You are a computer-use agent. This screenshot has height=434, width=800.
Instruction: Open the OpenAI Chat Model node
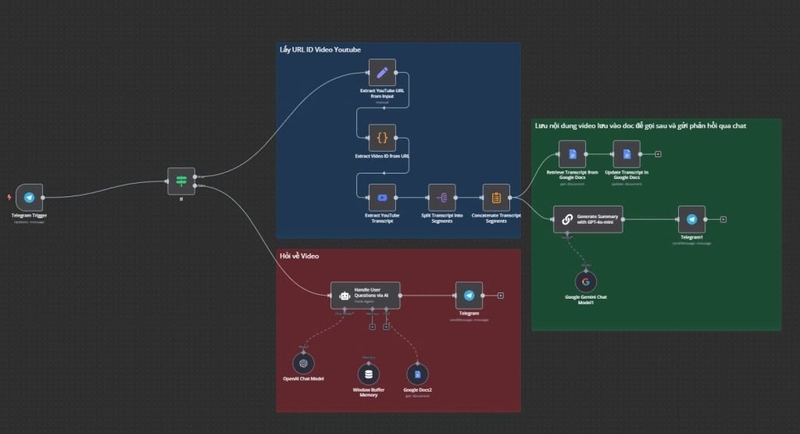point(304,363)
